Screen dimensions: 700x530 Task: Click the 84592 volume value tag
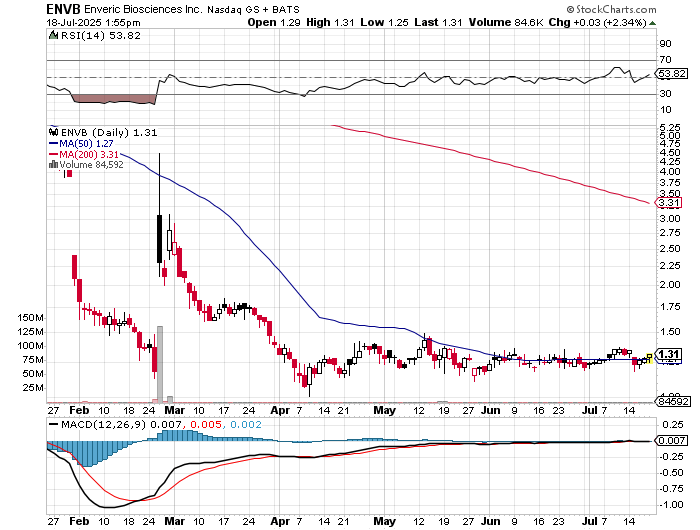[x=672, y=401]
